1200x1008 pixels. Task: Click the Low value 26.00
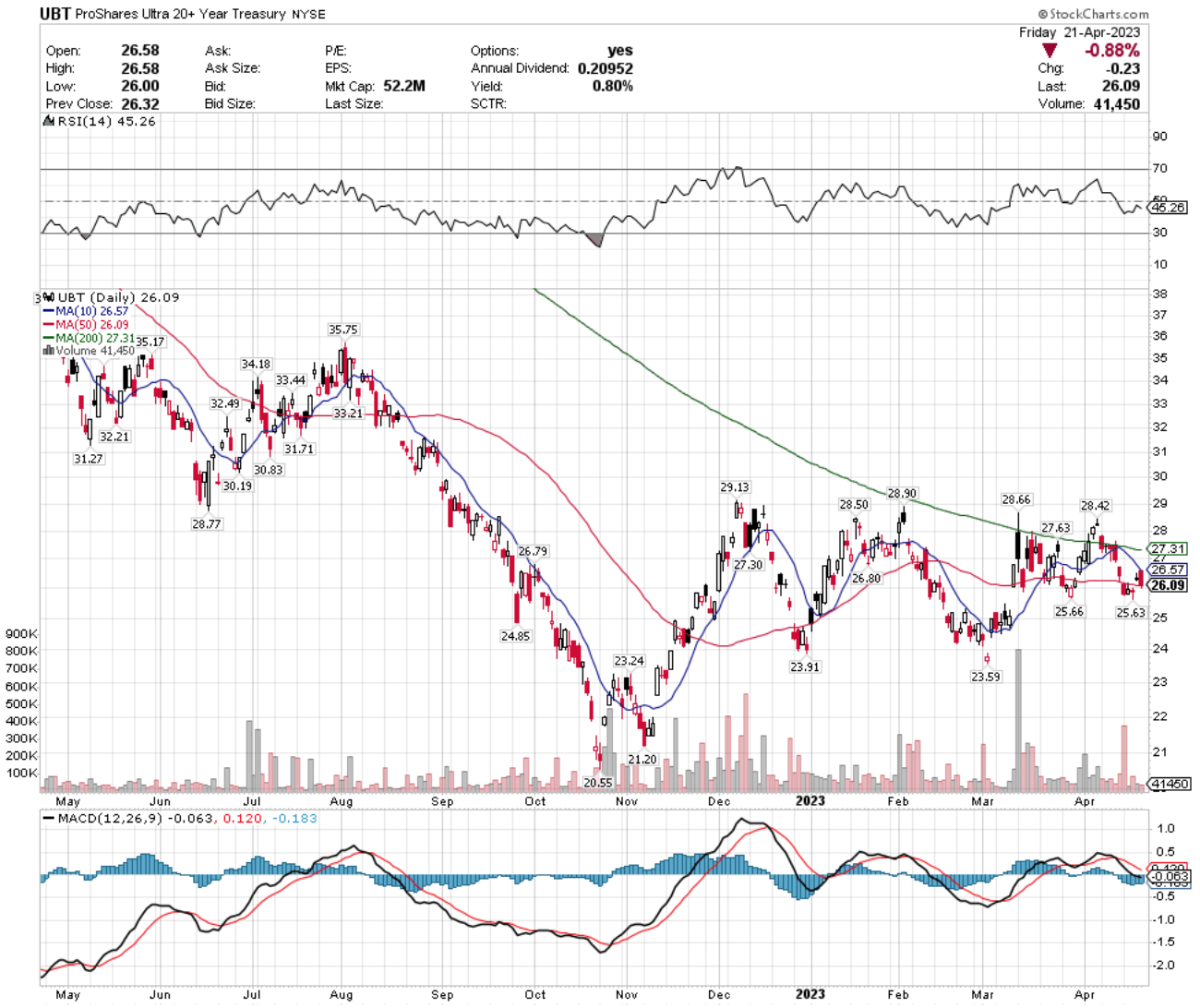tap(140, 86)
